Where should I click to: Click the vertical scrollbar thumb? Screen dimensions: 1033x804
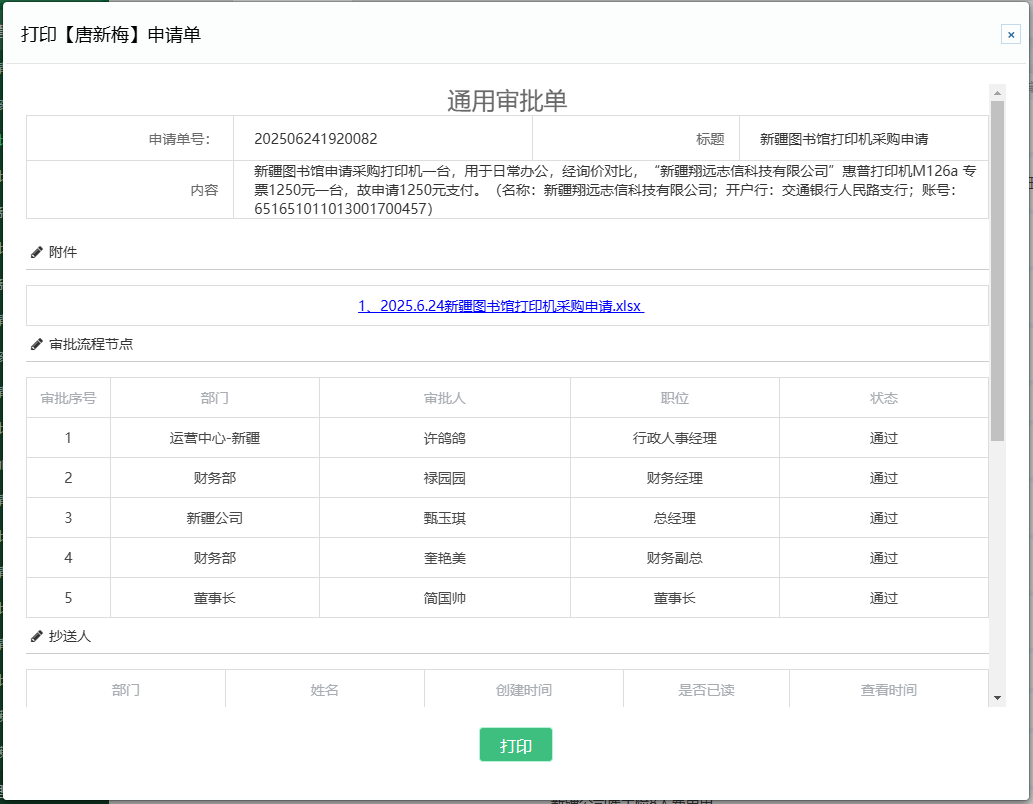coord(996,270)
